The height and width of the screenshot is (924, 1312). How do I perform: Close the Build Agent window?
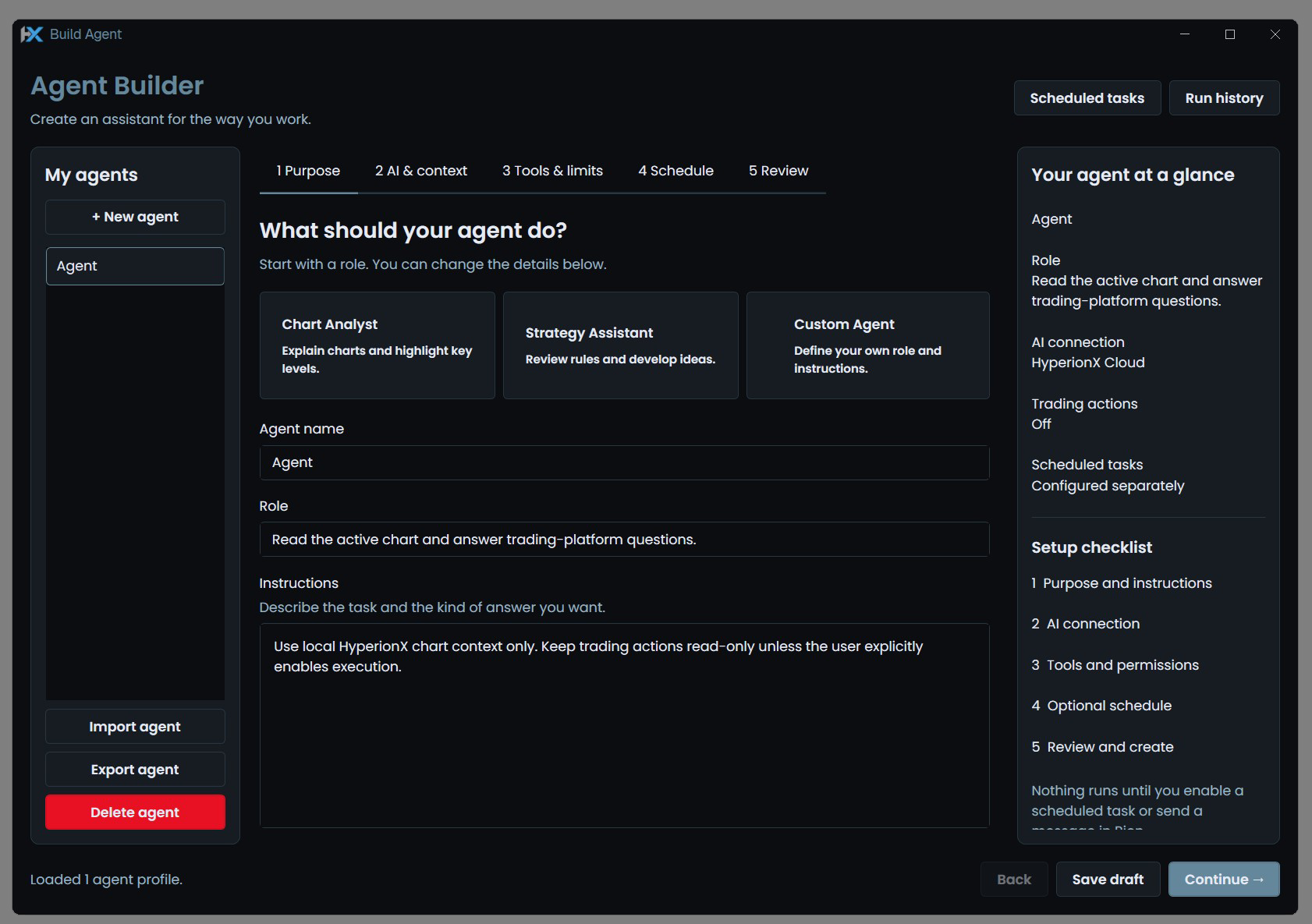point(1275,34)
